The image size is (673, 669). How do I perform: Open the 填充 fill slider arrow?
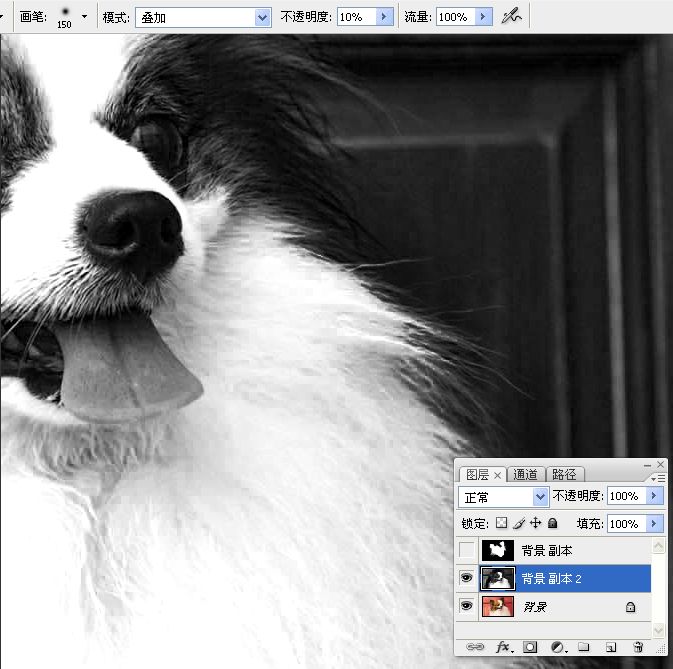[x=655, y=524]
